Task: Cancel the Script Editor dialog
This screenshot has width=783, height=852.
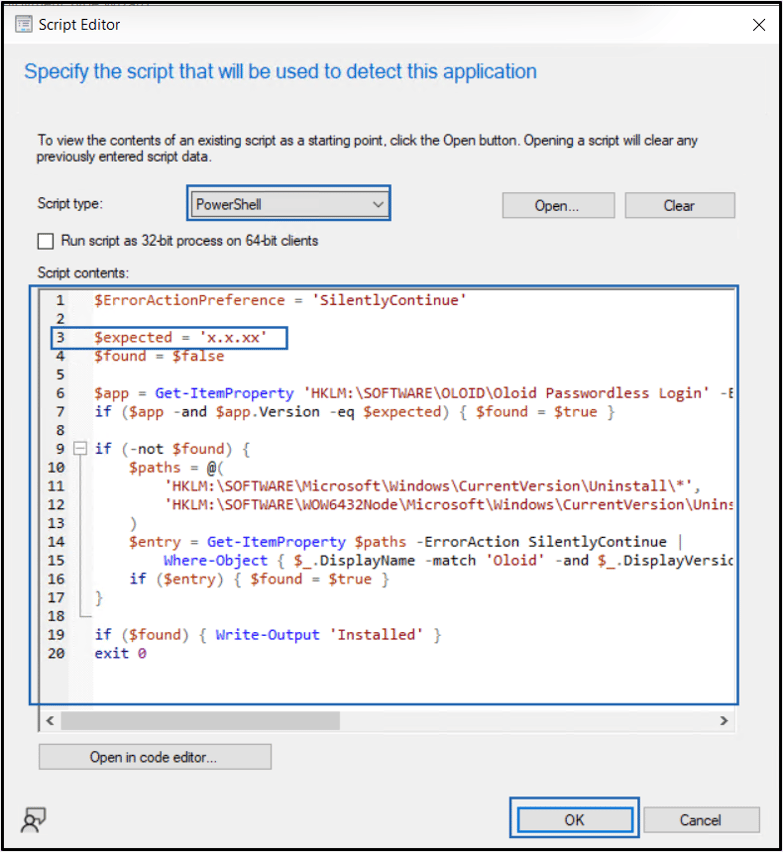Action: click(x=701, y=820)
